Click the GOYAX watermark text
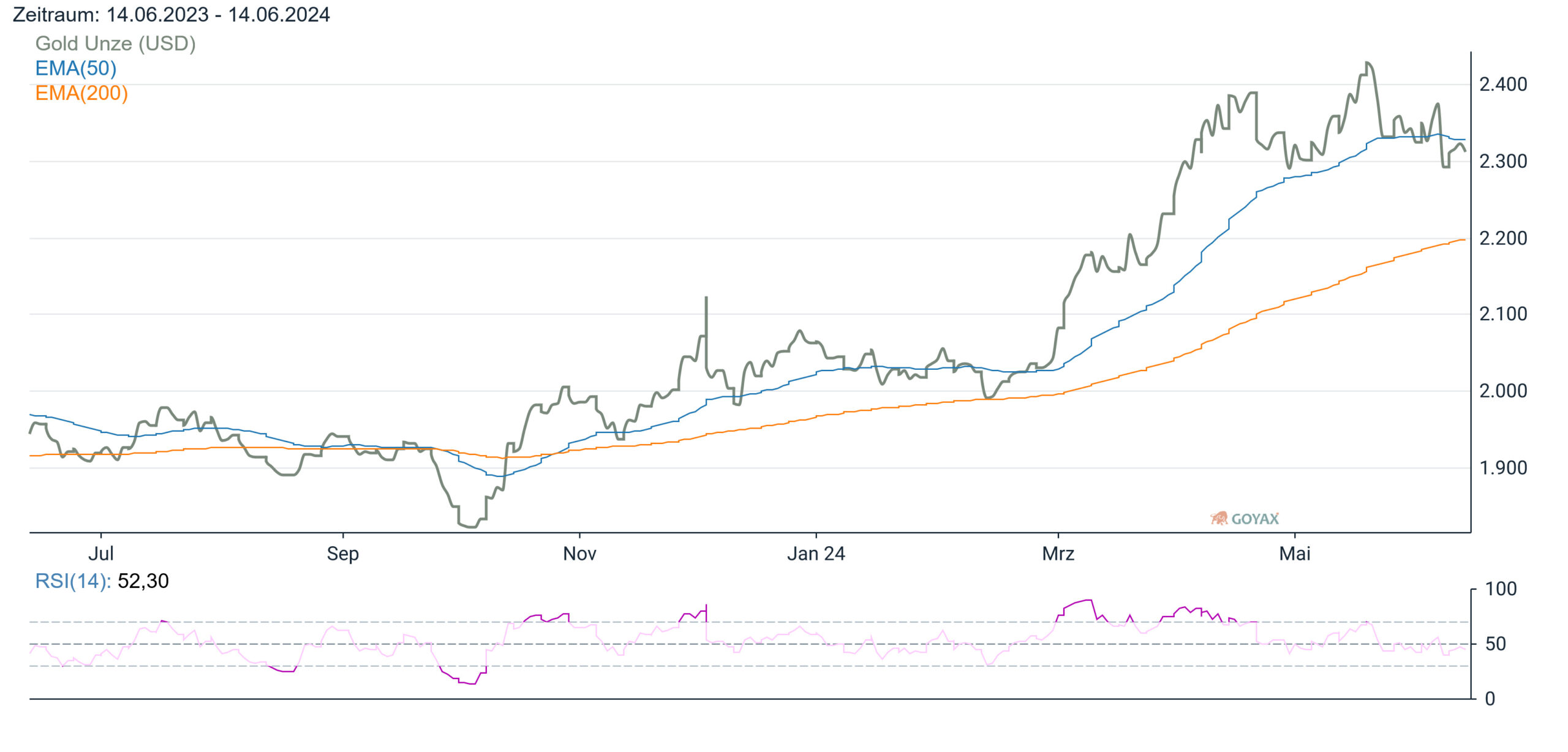Image resolution: width=1568 pixels, height=752 pixels. 1255,519
